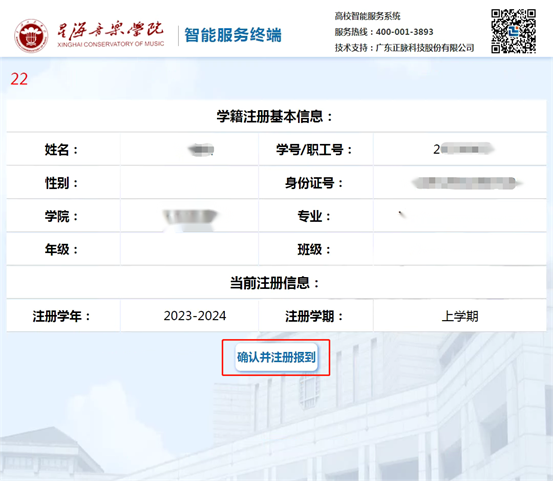The height and width of the screenshot is (481, 553).
Task: Click the 注册学年 label cell
Action: pyautogui.click(x=63, y=316)
